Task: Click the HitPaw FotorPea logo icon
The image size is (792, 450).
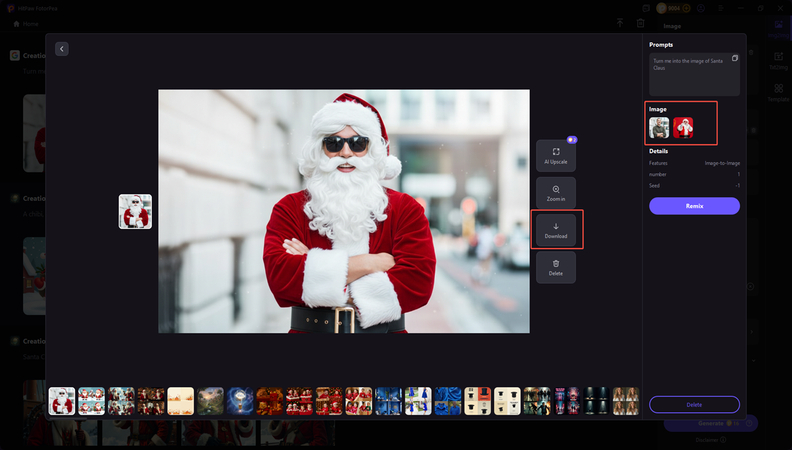Action: [11, 8]
